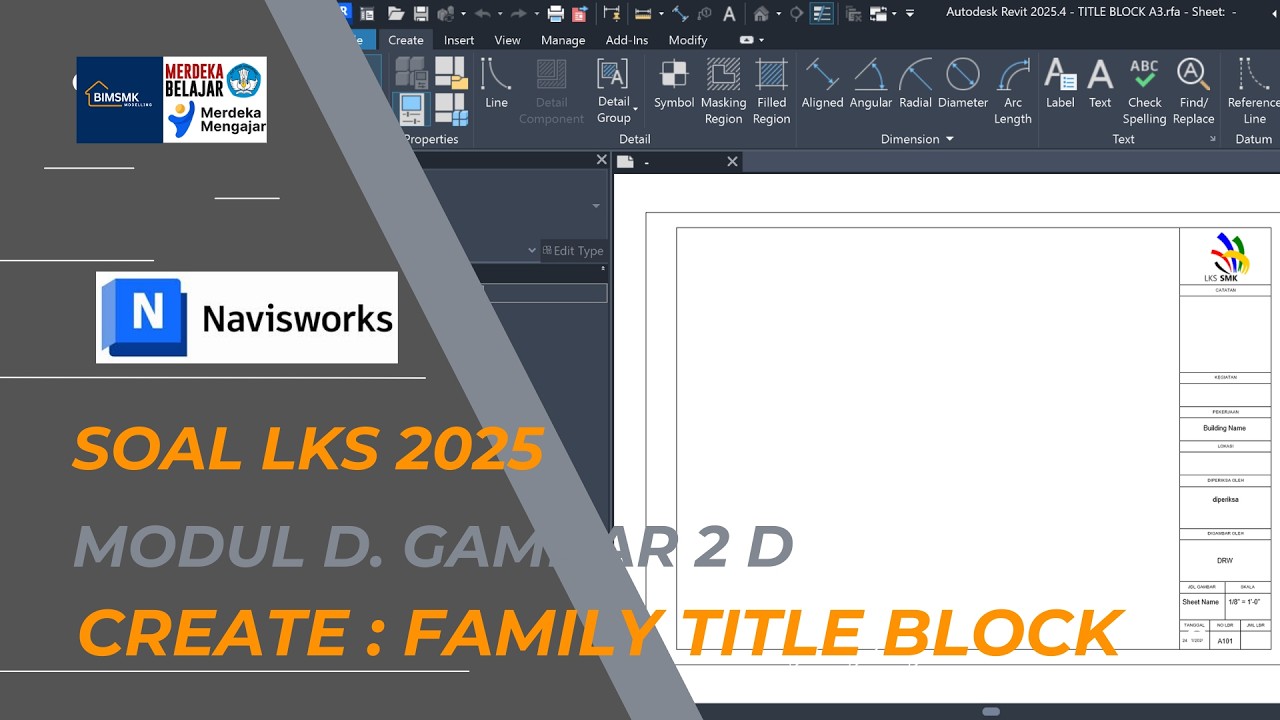Close the sheet view tab
The image size is (1280, 720).
click(x=732, y=161)
